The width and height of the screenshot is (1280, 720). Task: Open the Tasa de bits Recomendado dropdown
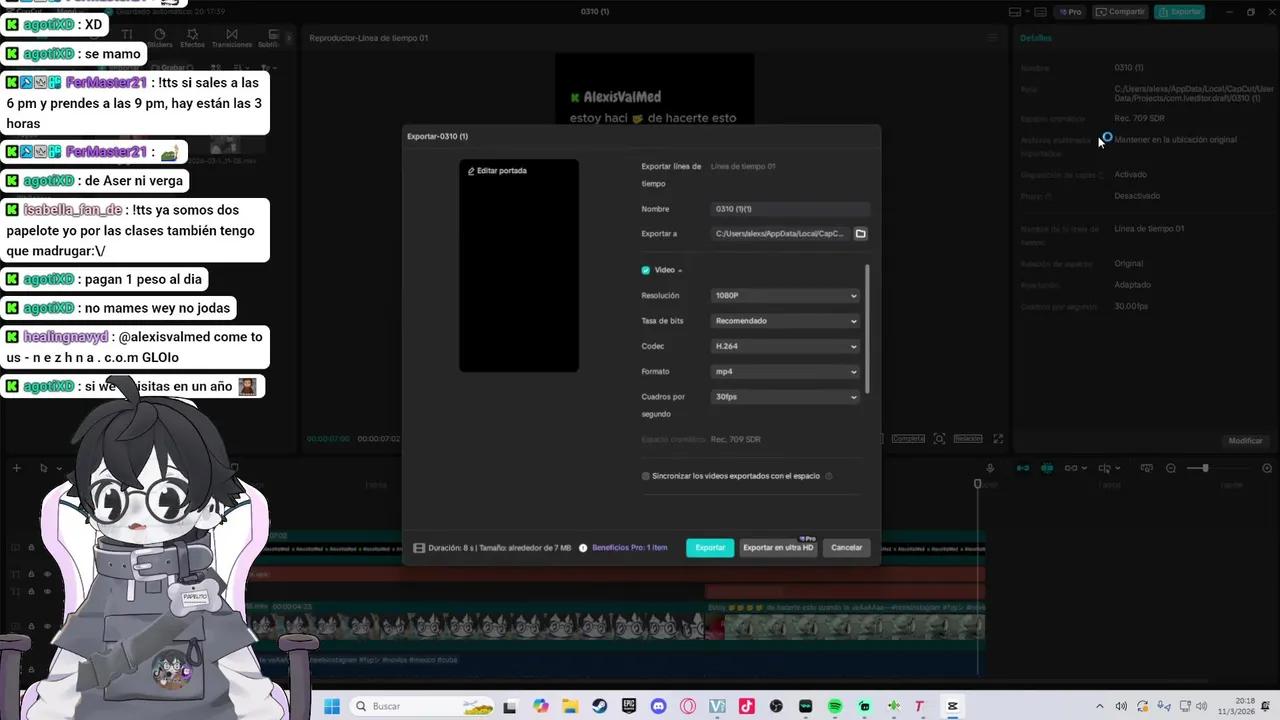point(786,321)
